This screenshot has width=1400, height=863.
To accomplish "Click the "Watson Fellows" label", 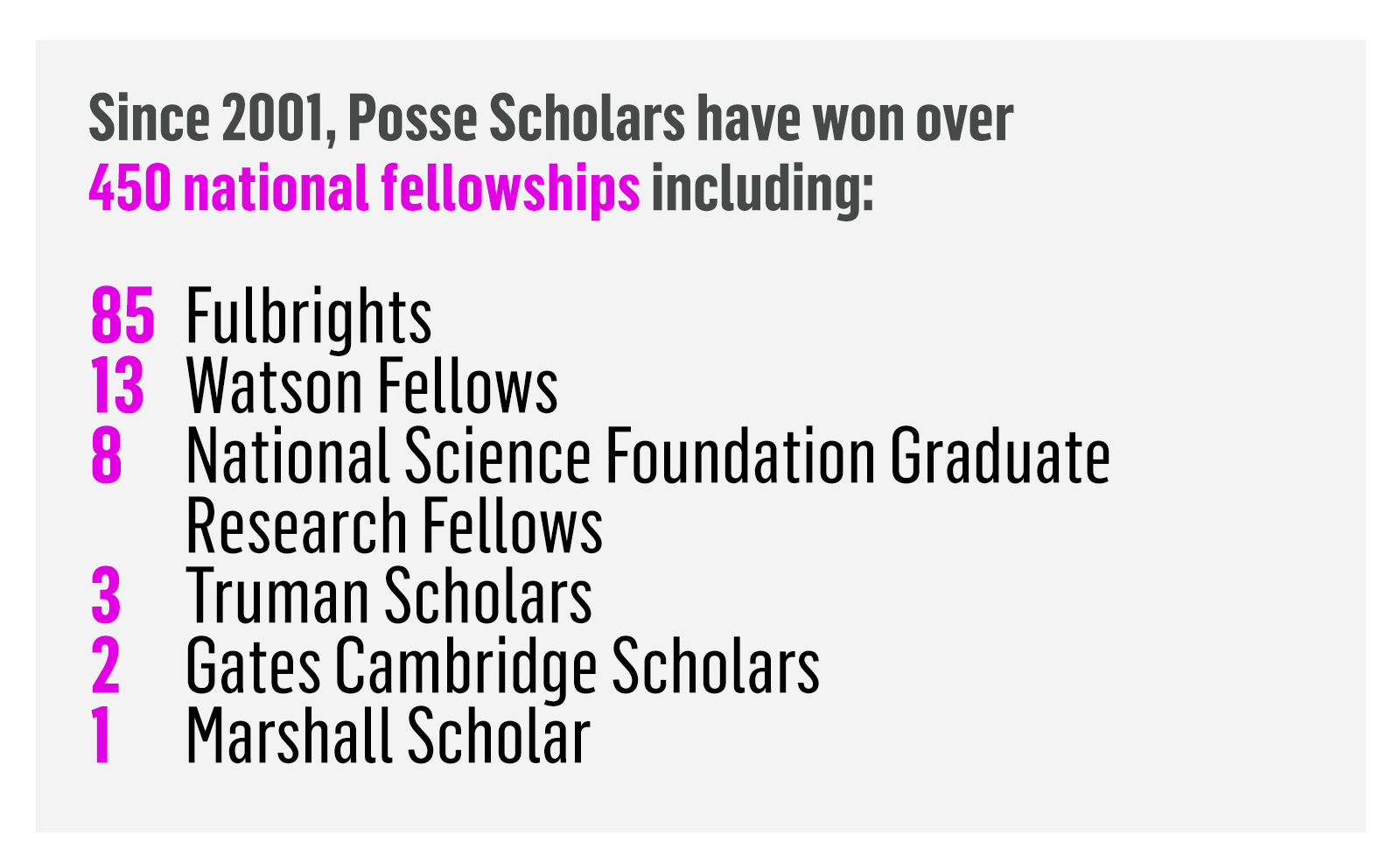I will [x=373, y=386].
